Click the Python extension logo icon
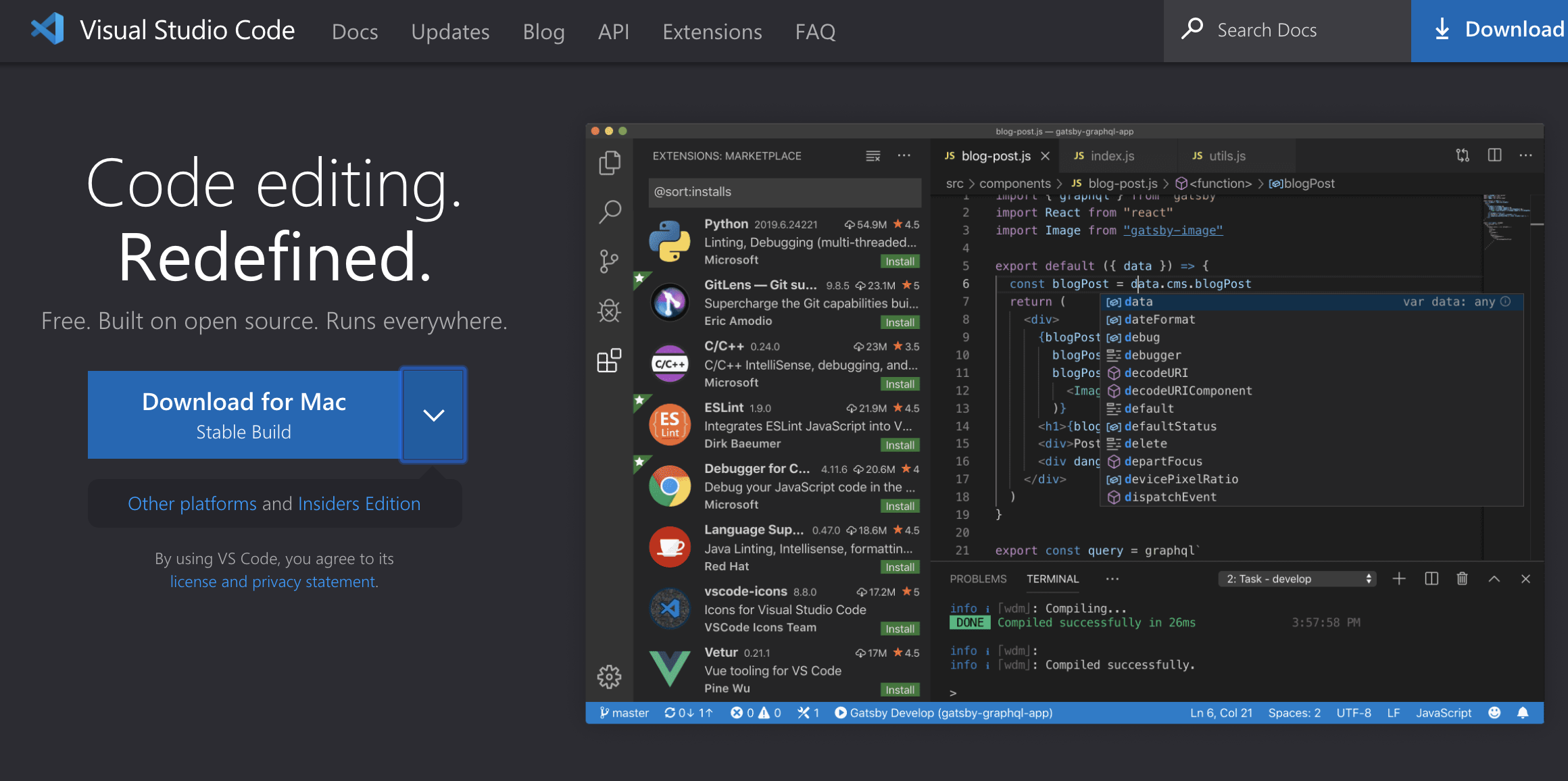 [670, 241]
